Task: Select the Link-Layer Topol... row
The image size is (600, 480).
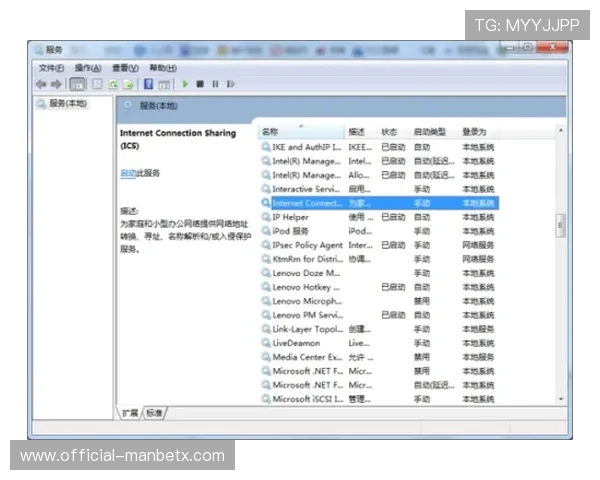Action: coord(380,329)
